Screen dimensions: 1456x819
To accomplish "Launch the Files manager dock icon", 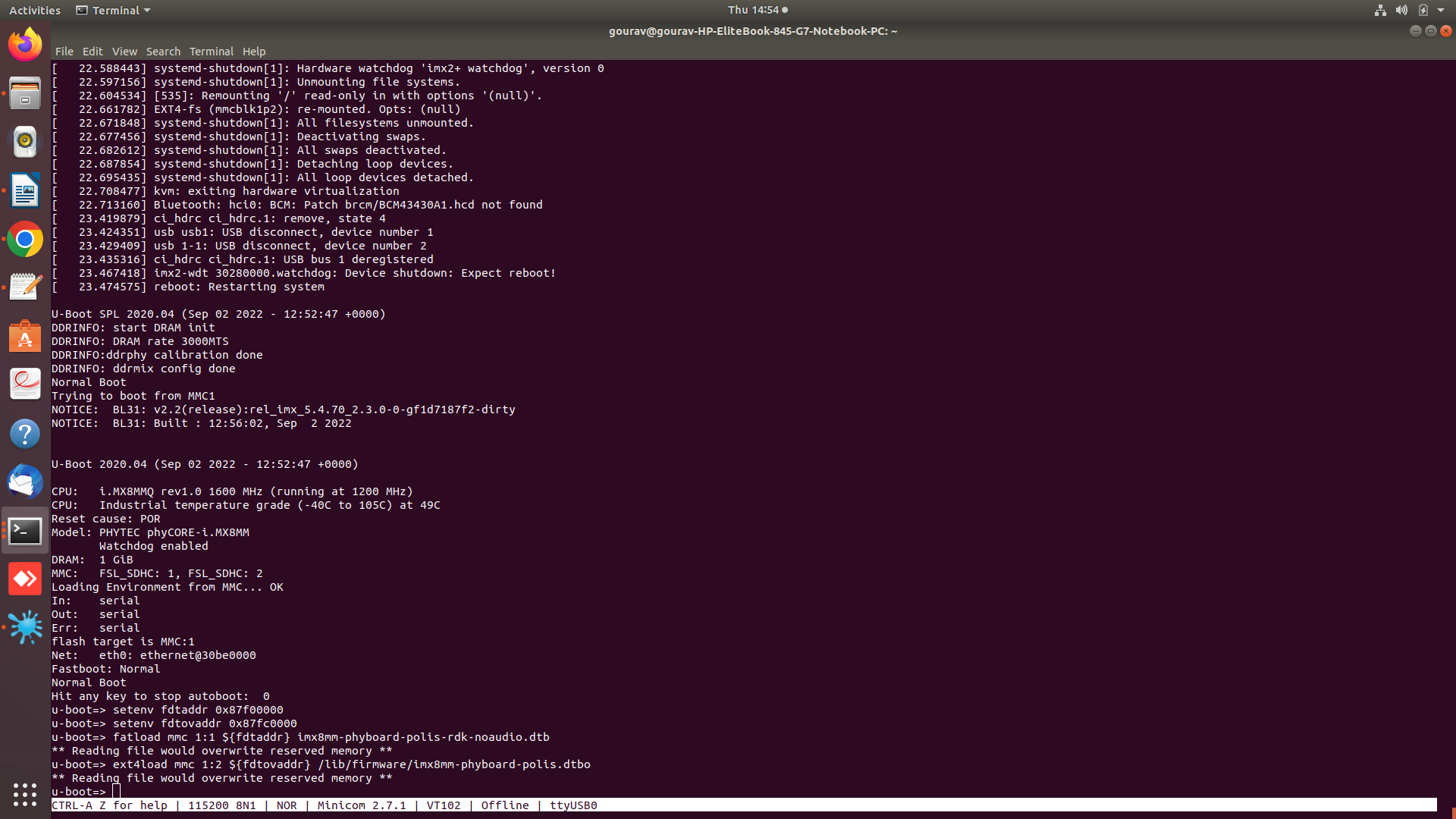I will coord(25,93).
